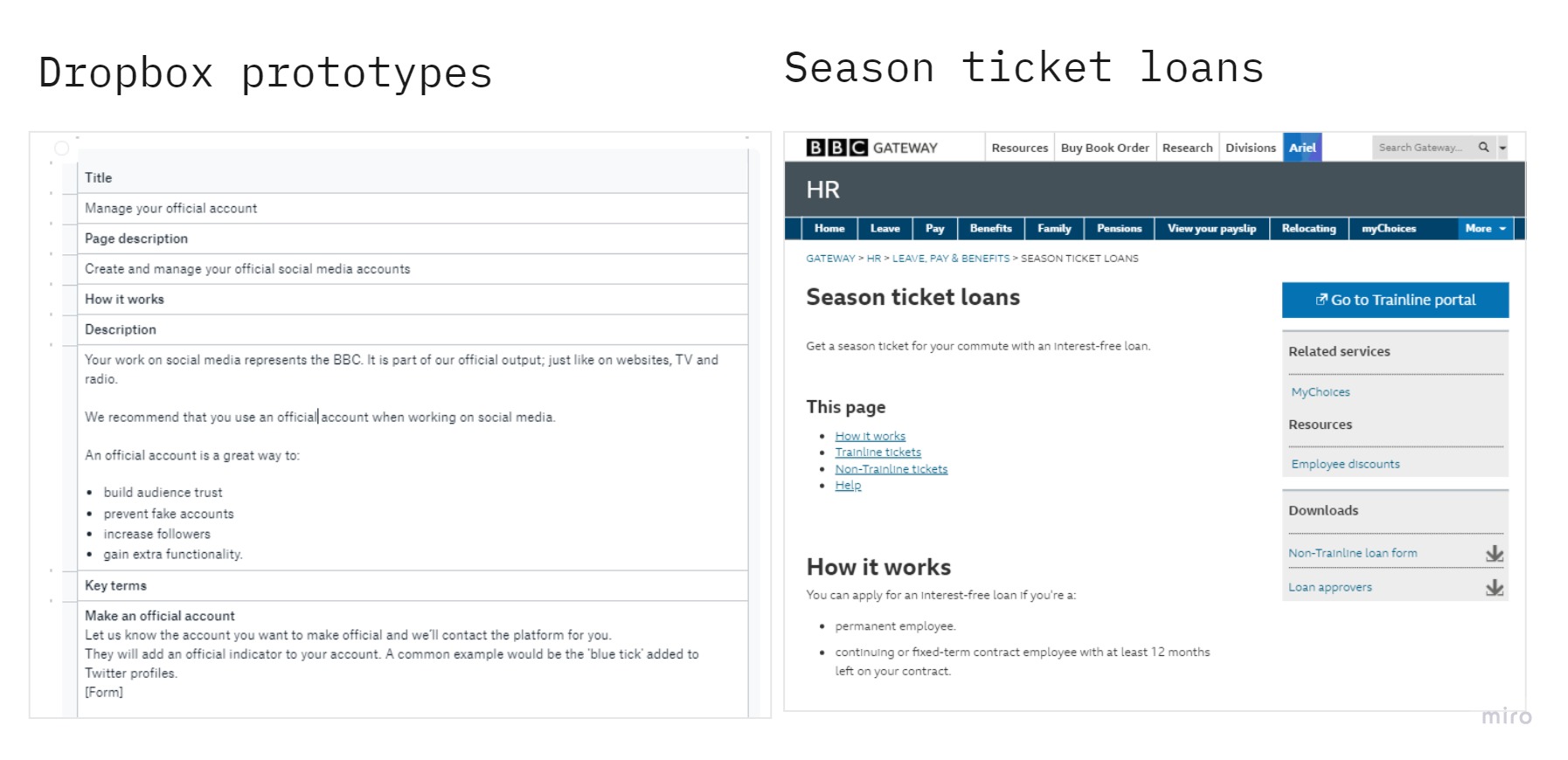This screenshot has height=760, width=1568.
Task: Expand the More navigation dropdown
Action: coord(1484,228)
